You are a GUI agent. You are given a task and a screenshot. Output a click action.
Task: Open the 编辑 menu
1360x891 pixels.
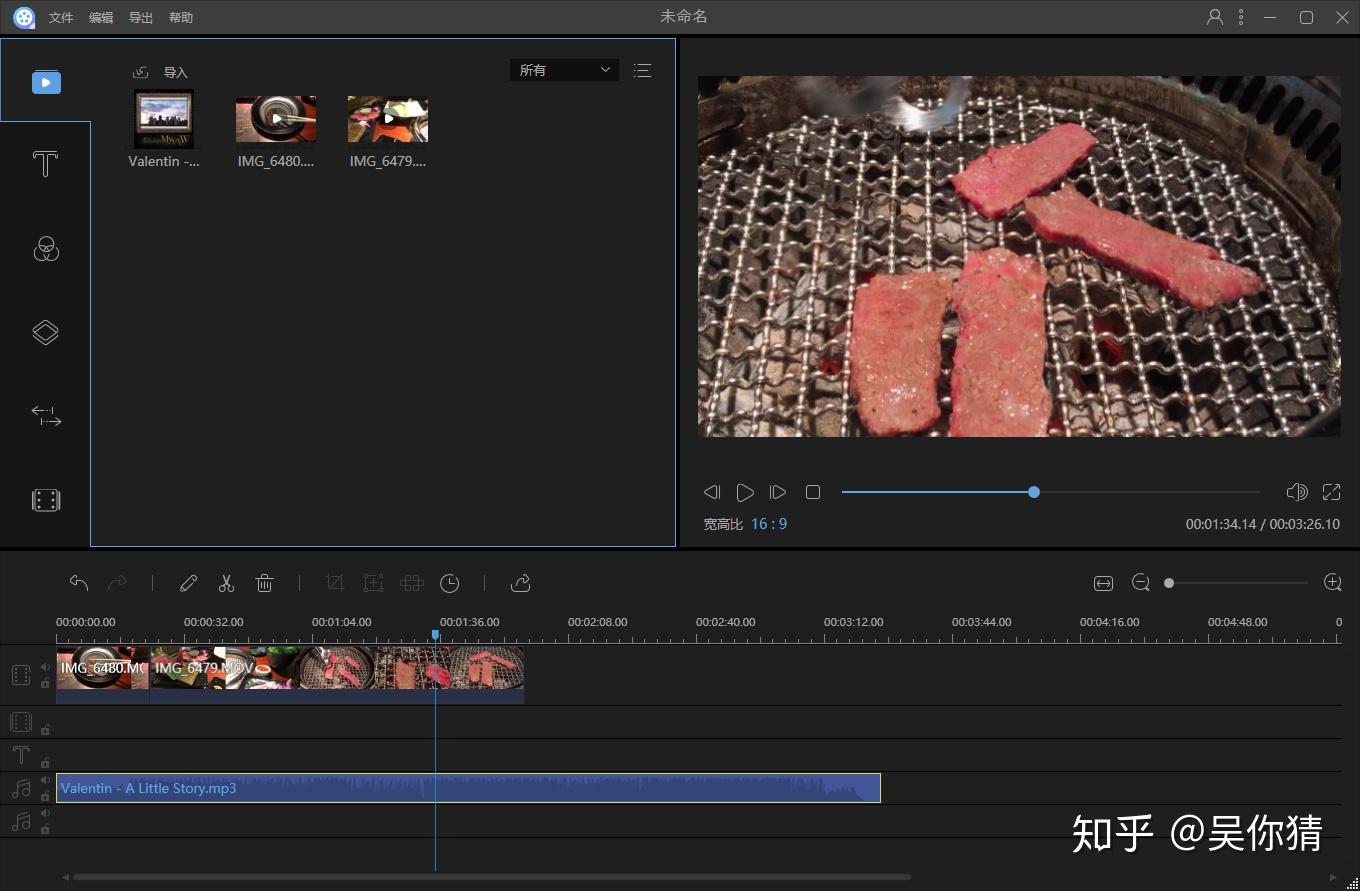coord(101,18)
